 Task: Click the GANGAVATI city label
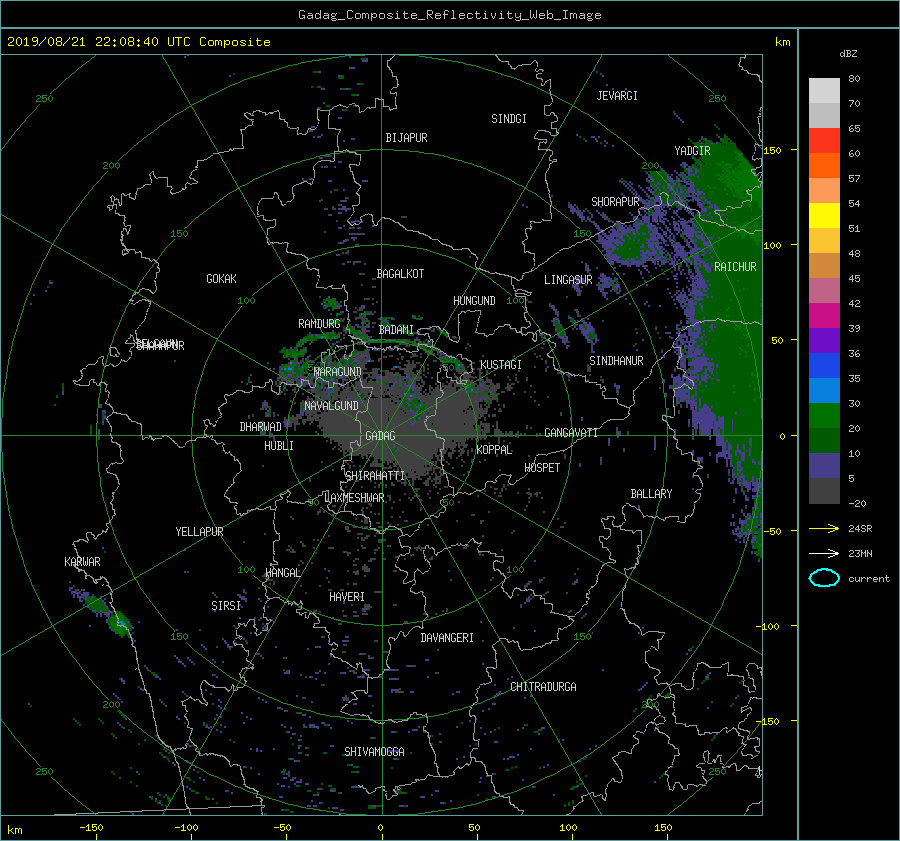[x=571, y=433]
